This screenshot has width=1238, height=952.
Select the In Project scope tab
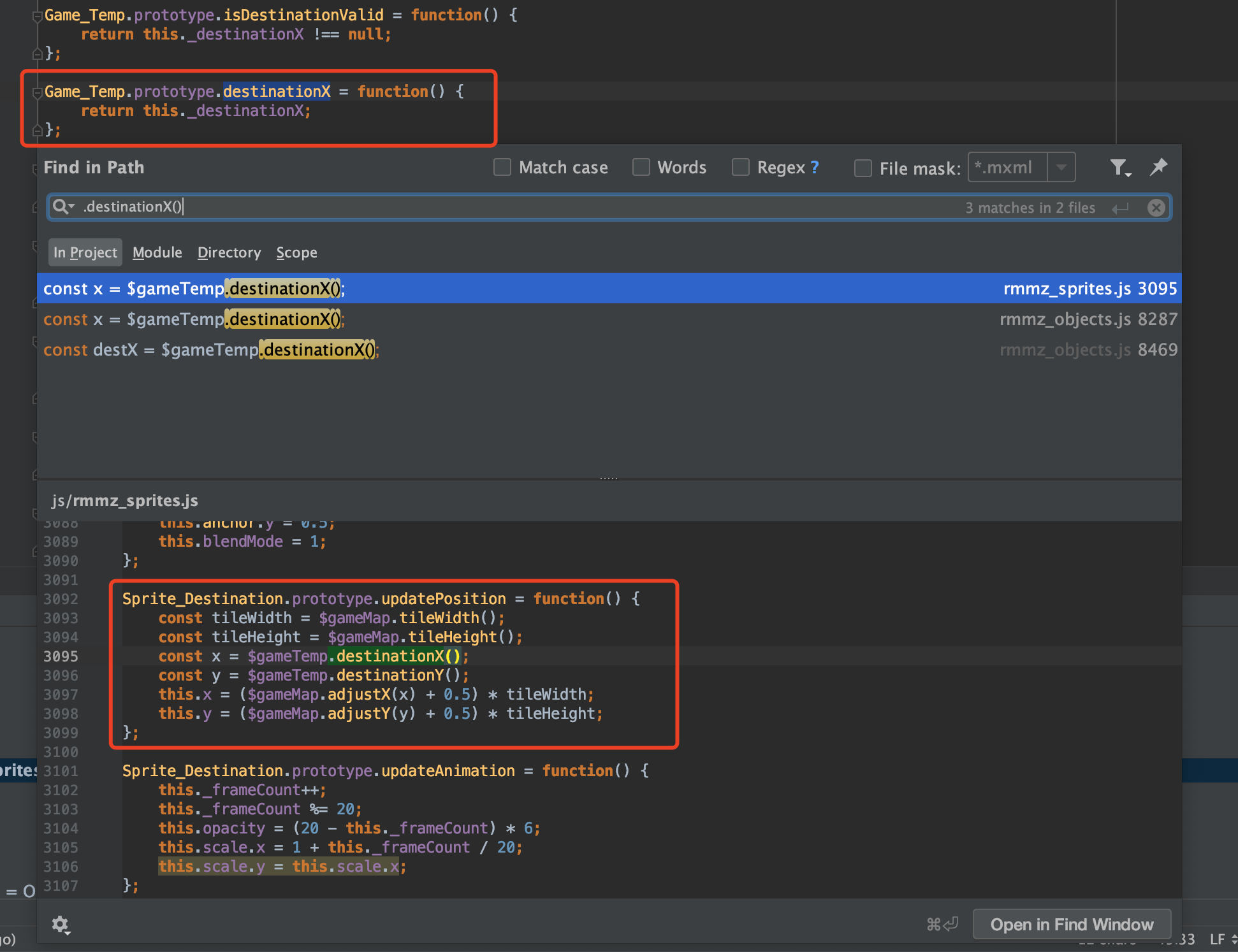[85, 252]
